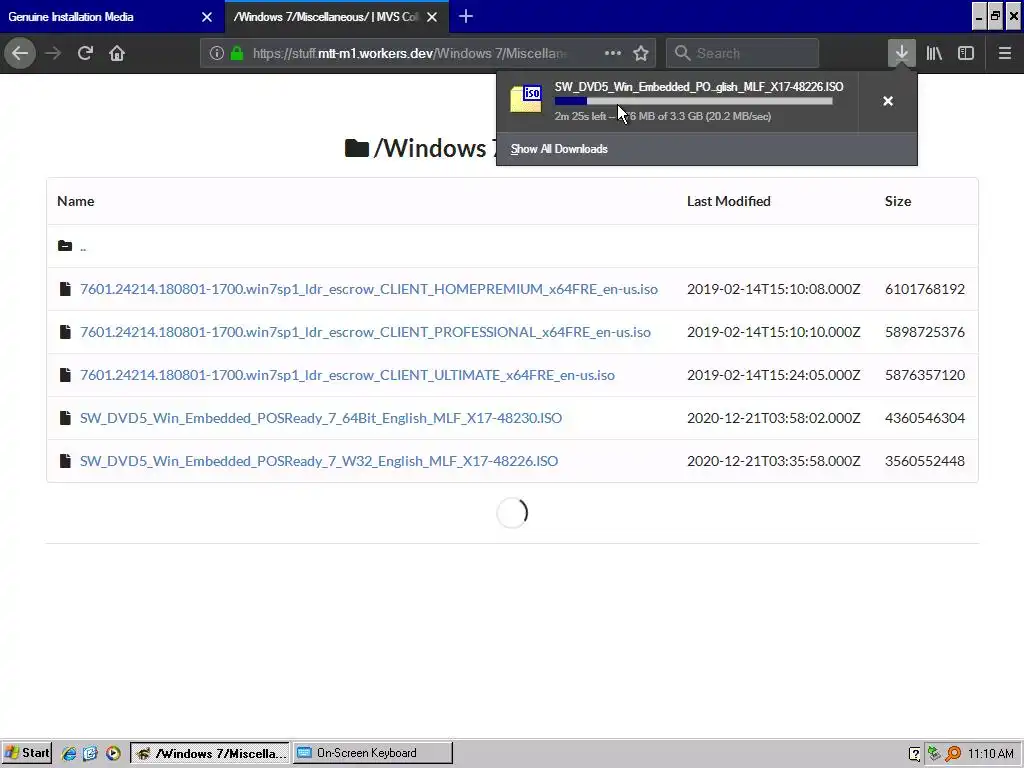Open a new browser tab
The height and width of the screenshot is (768, 1024).
click(x=466, y=16)
